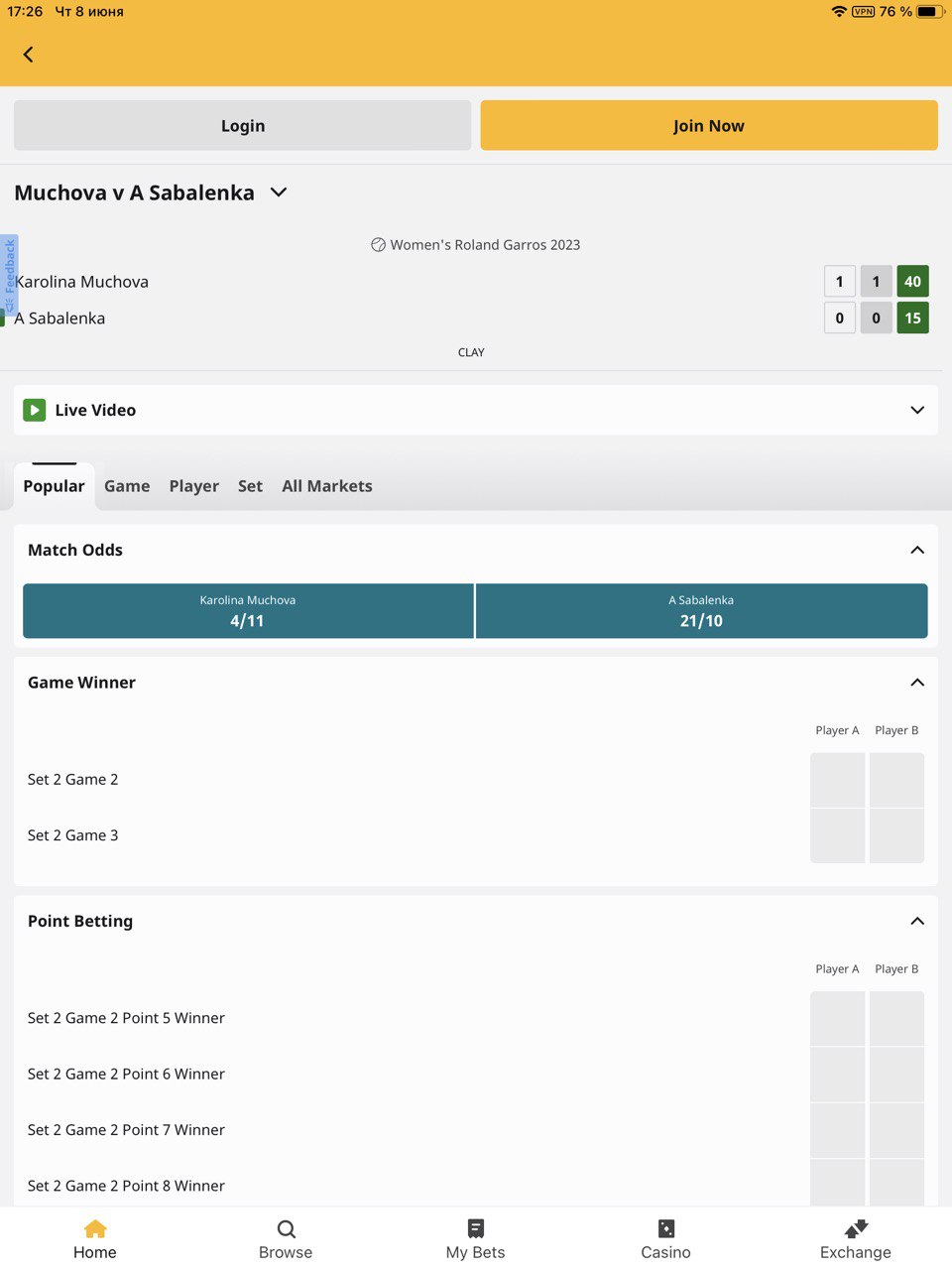
Task: Tap the Karolina Muchova player name
Action: pyautogui.click(x=81, y=282)
